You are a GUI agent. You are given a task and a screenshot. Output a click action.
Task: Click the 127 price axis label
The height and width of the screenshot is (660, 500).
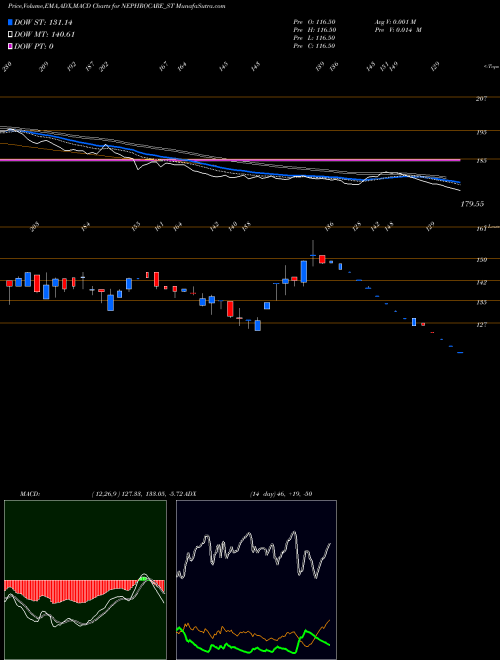coord(481,325)
